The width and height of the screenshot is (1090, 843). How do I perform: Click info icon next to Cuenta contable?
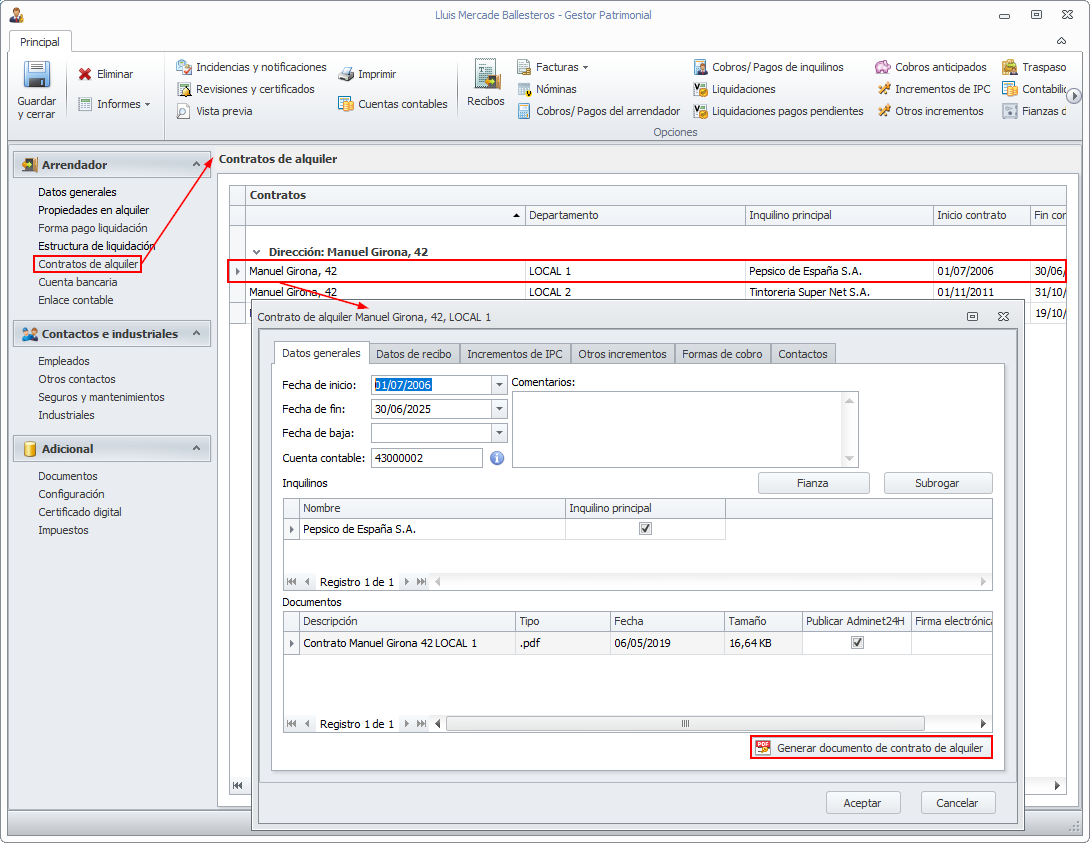[x=497, y=458]
